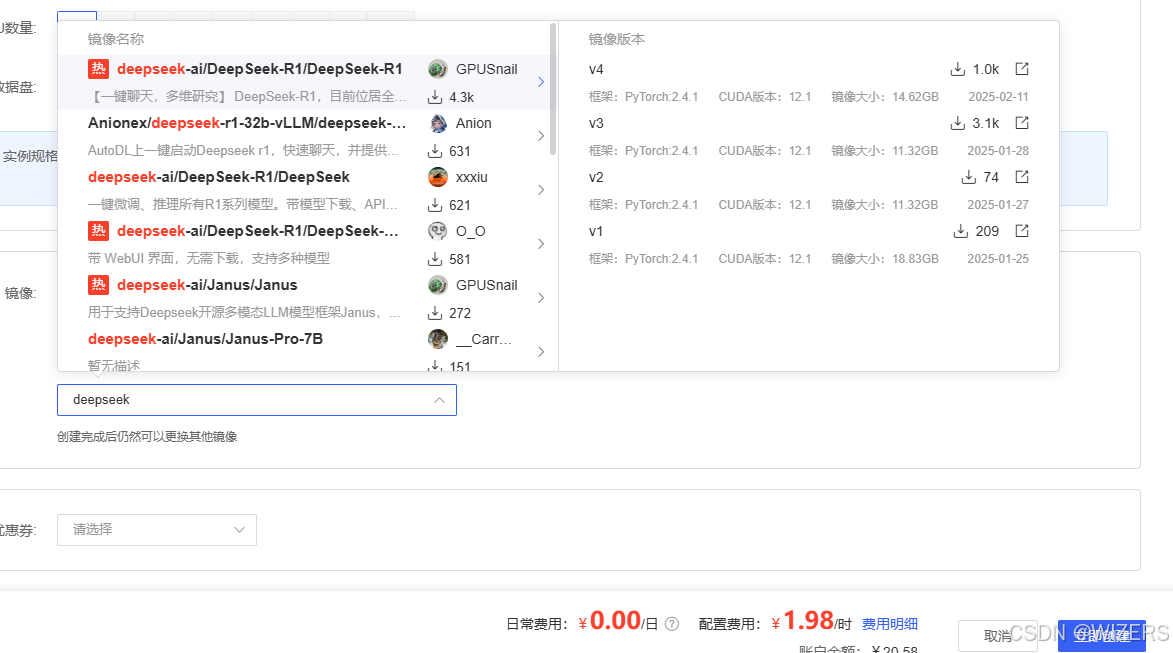Viewport: 1173px width, 653px height.
Task: Click GPUSnail avatar on DeepSeek-R1 row
Action: click(x=438, y=69)
